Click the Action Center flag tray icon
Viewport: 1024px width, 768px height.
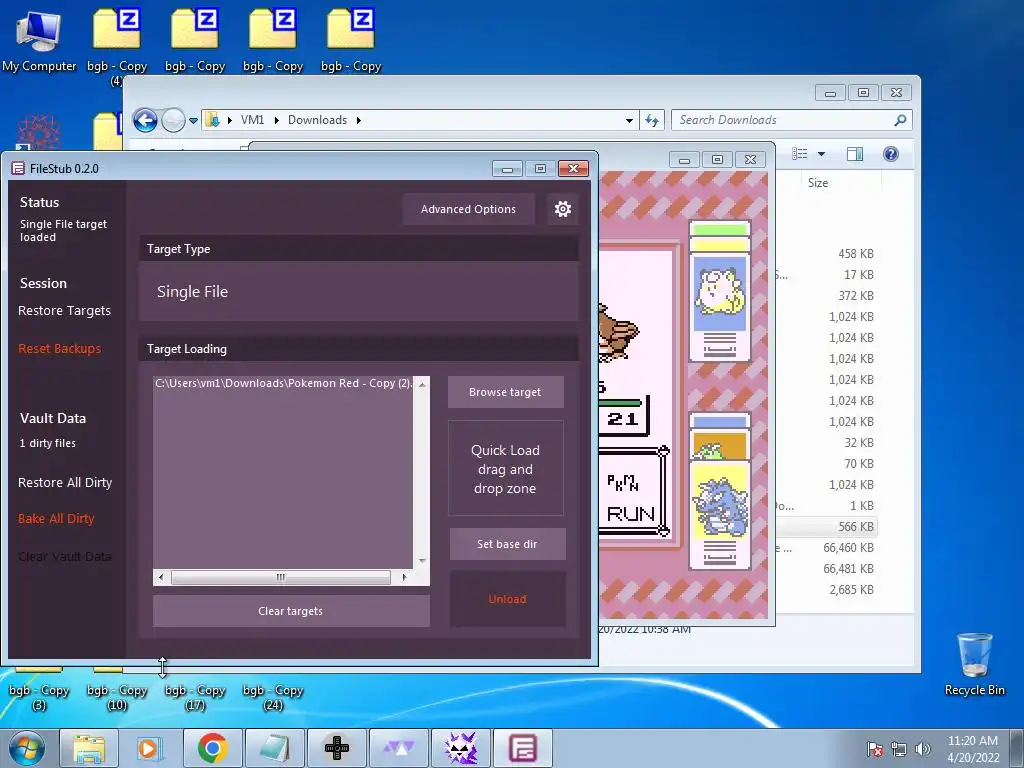pos(874,749)
